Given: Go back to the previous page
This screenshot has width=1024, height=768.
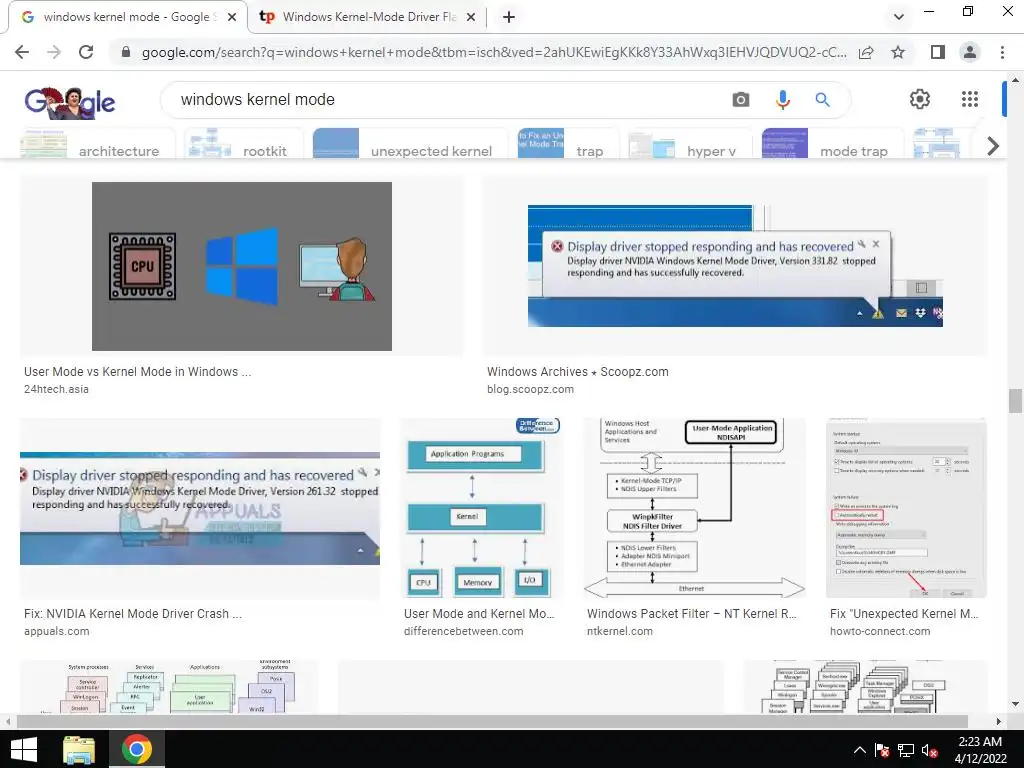Looking at the screenshot, I should pyautogui.click(x=22, y=52).
